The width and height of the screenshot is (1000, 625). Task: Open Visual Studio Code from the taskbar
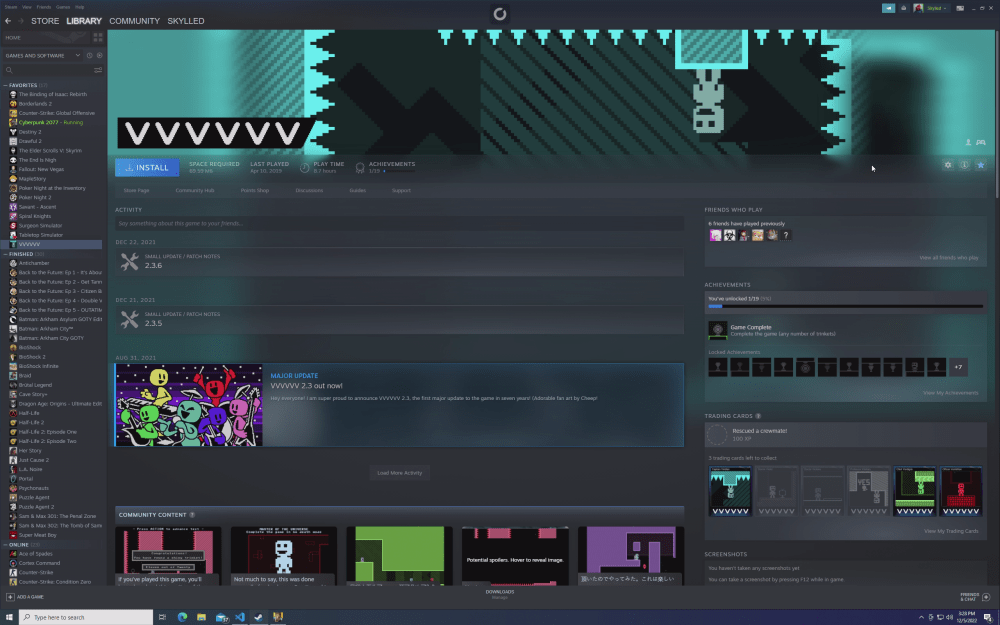[x=239, y=617]
